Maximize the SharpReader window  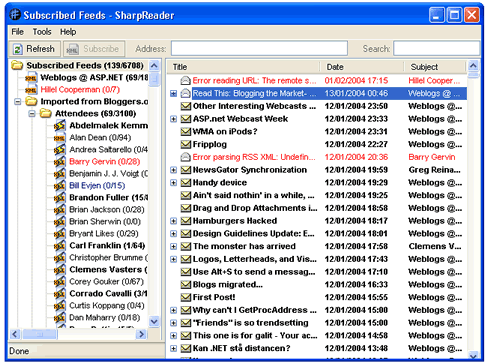[454, 15]
